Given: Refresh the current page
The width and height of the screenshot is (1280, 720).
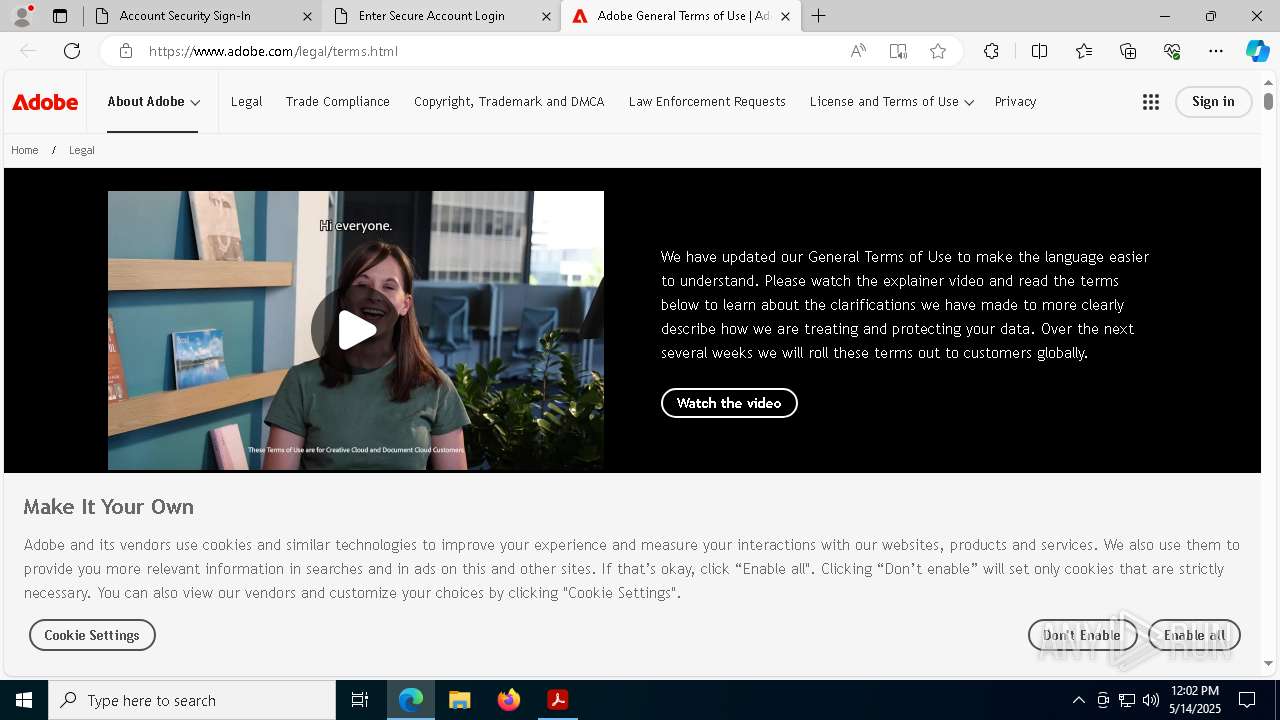Looking at the screenshot, I should 72,51.
